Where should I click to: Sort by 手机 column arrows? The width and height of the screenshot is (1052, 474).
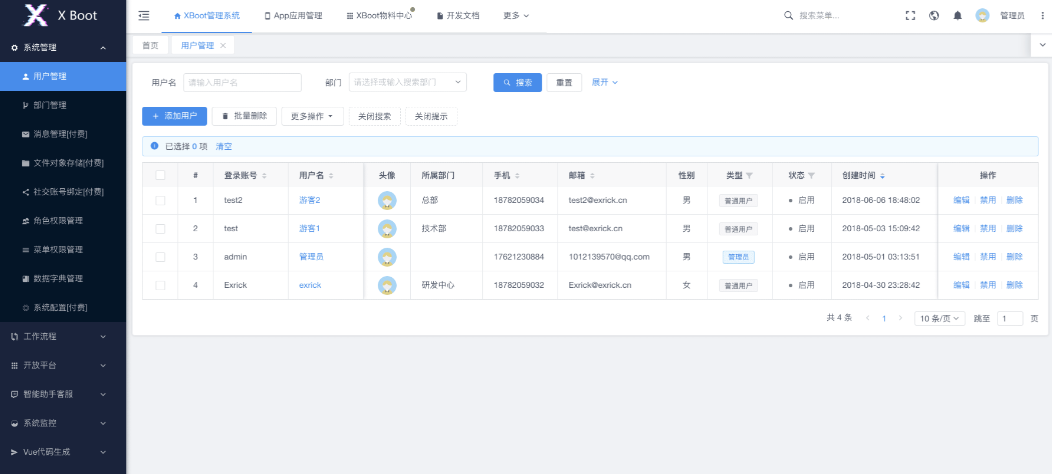[x=517, y=176]
